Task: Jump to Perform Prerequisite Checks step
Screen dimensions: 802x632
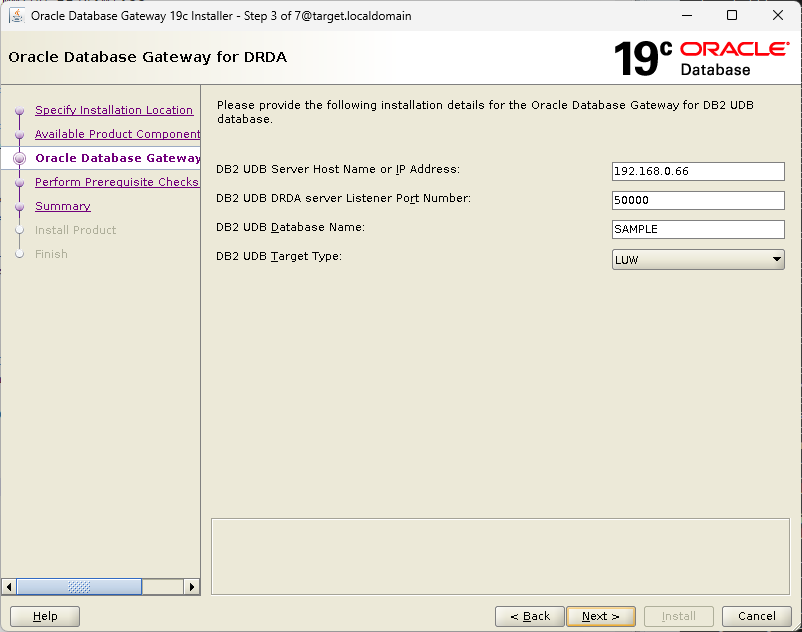Action: coord(117,182)
